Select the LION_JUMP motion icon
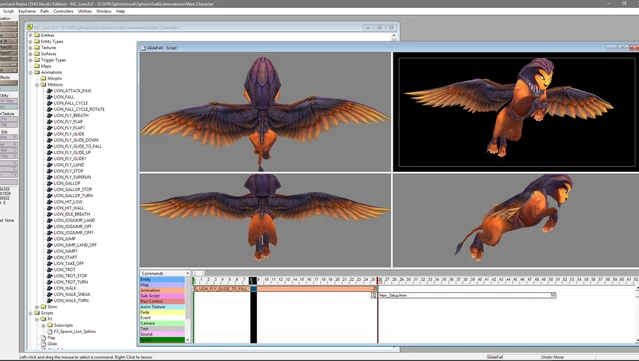This screenshot has width=639, height=361. (50, 239)
